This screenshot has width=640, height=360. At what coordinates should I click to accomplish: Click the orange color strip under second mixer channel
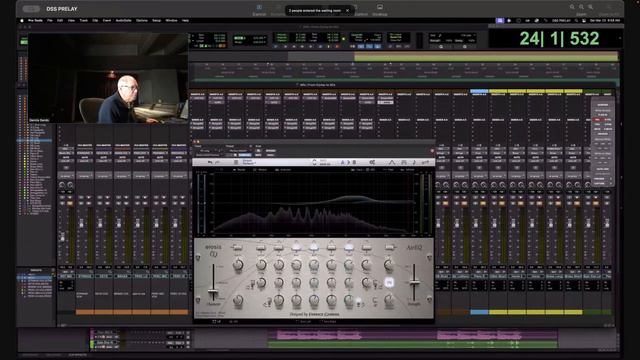pos(85,312)
